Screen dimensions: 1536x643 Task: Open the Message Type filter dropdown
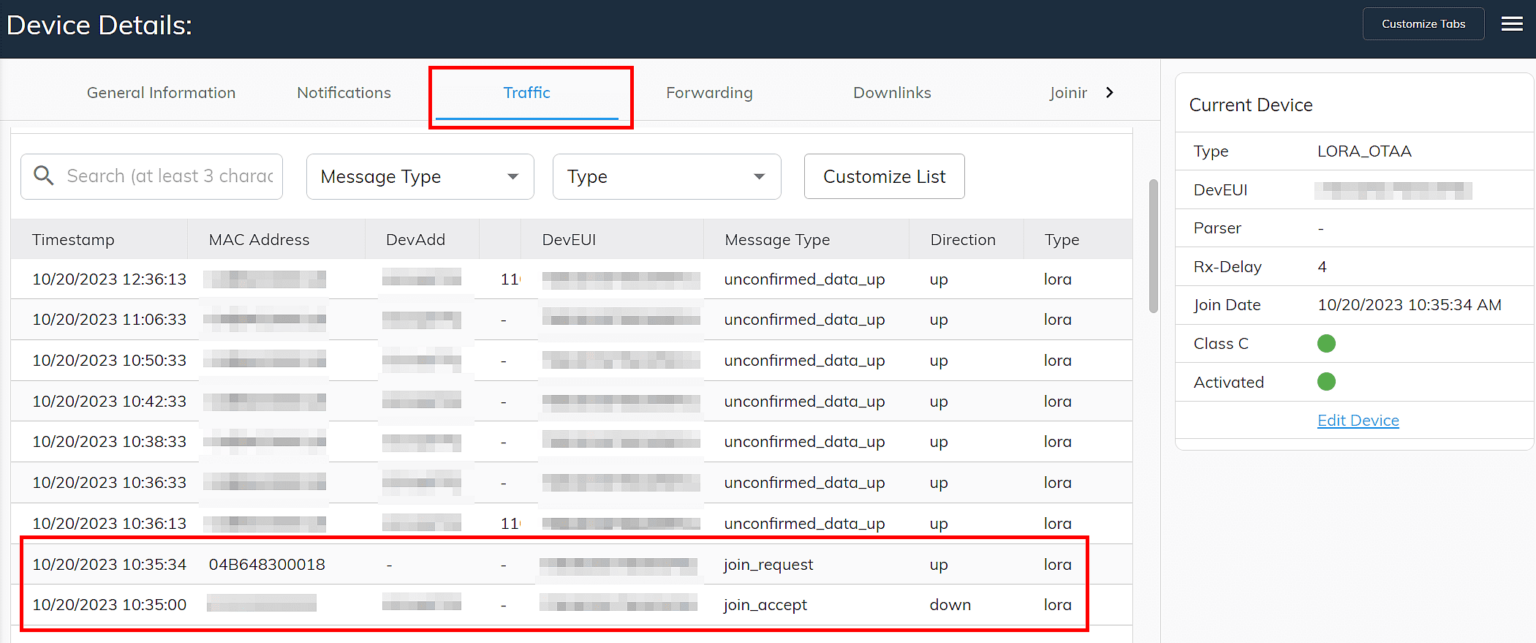(x=420, y=176)
